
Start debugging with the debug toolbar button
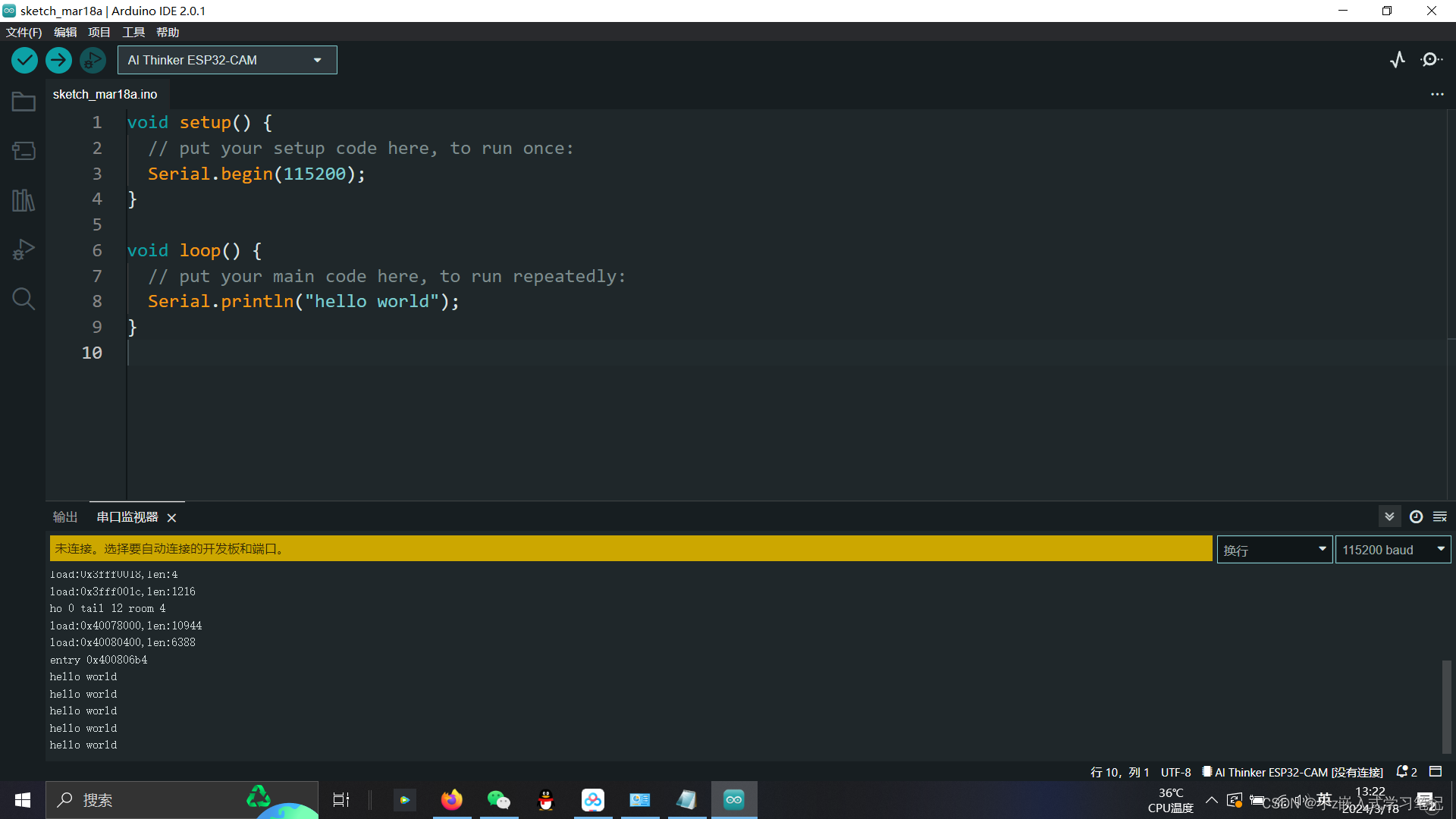[93, 60]
